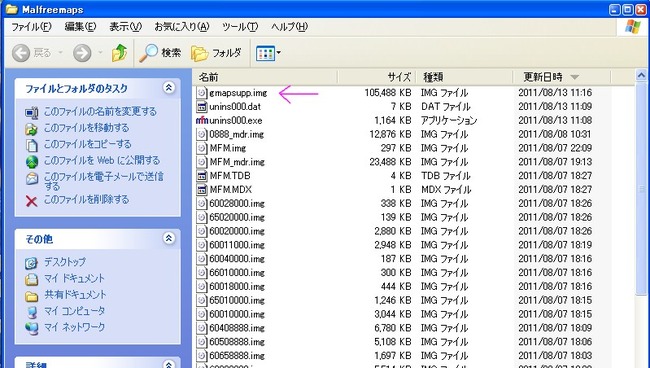Screen dimensions: 650x368
Task: Open the 編集(E) menu
Action: coord(80,27)
